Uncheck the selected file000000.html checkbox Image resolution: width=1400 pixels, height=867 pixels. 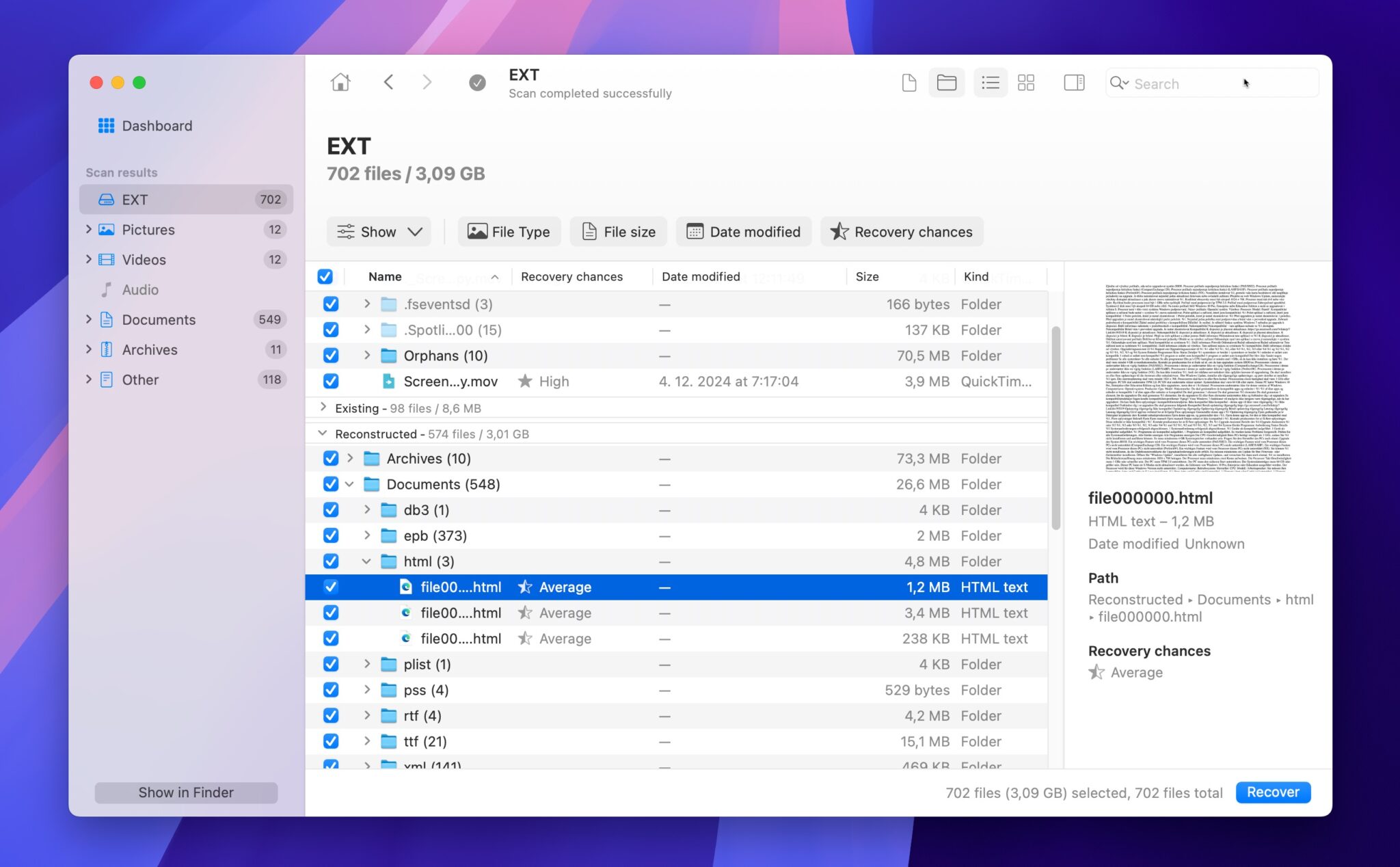coord(330,587)
